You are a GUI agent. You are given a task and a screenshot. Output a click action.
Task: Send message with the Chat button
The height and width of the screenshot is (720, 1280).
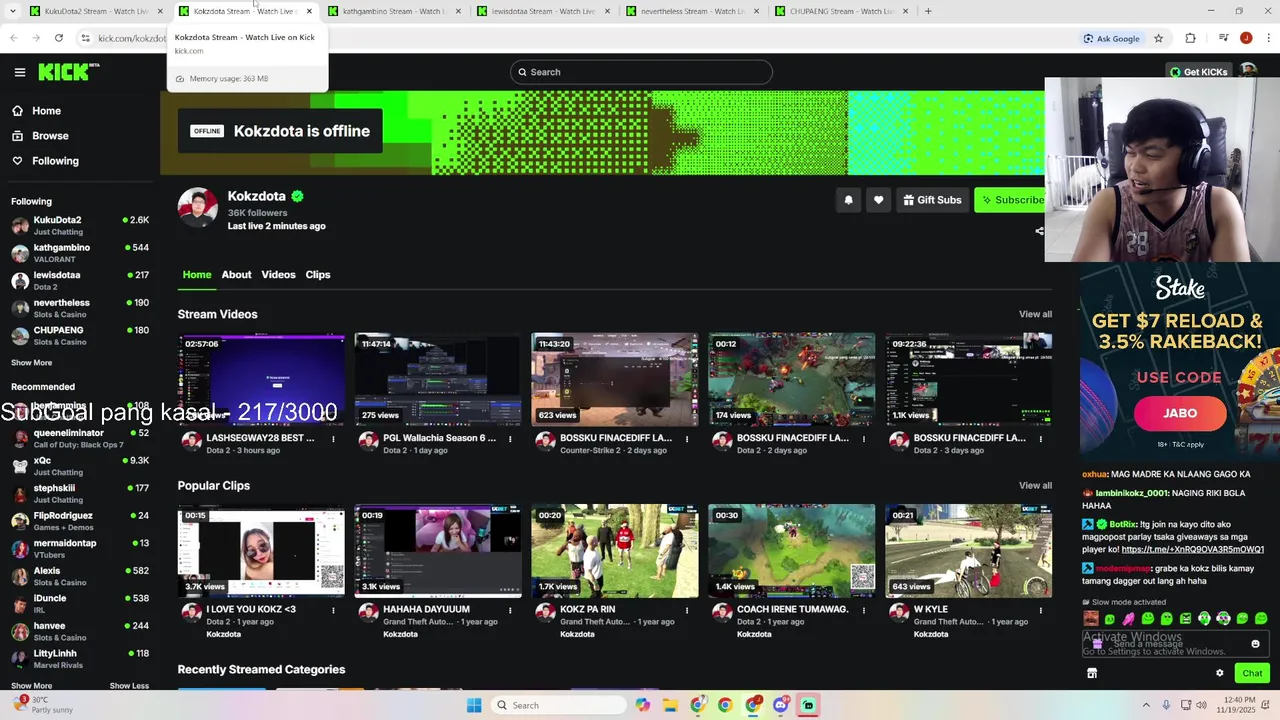pyautogui.click(x=1252, y=673)
